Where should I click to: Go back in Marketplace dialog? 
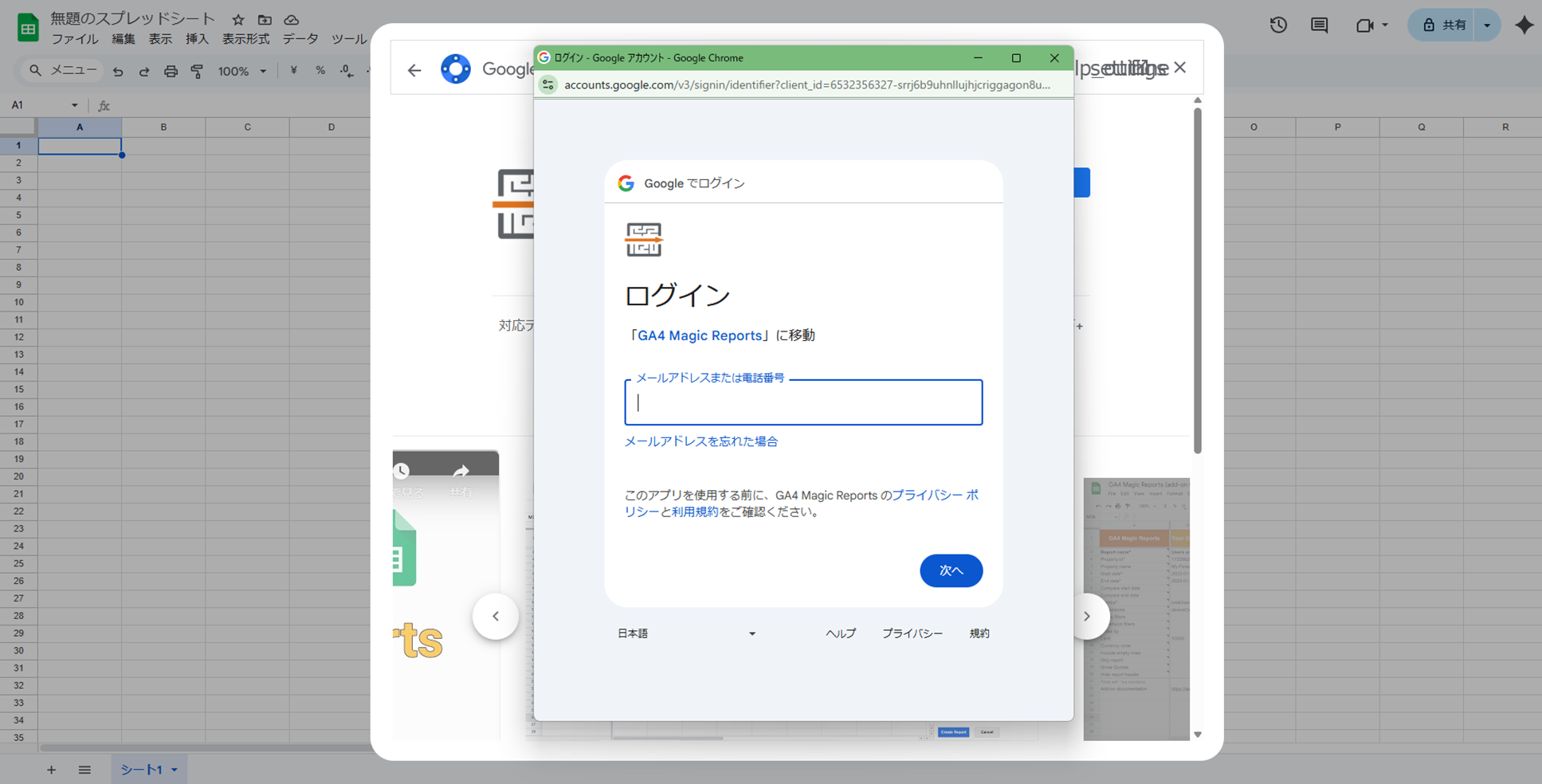414,70
